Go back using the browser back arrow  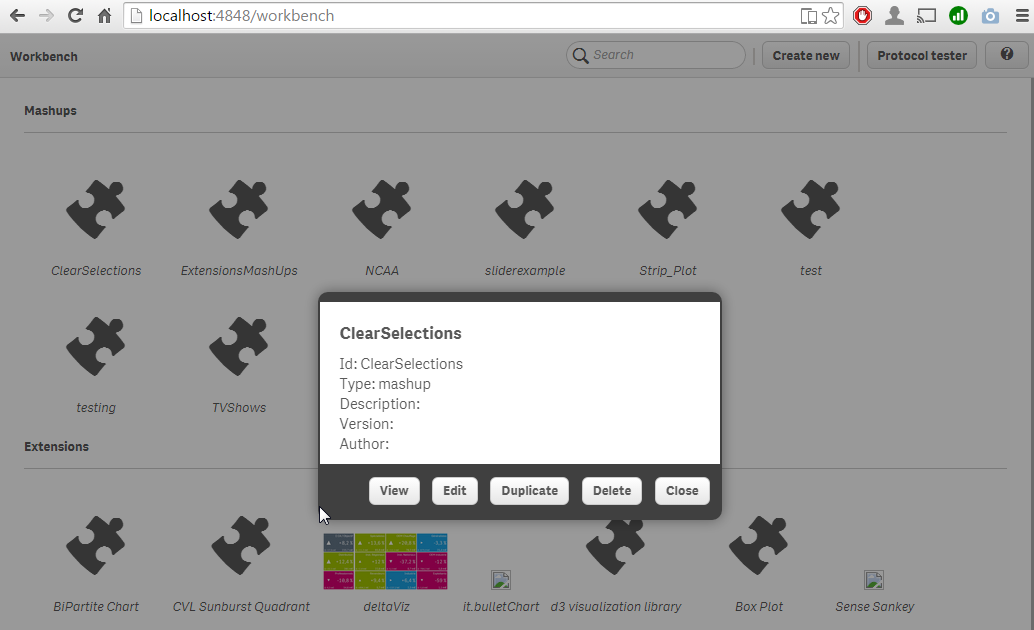(17, 15)
